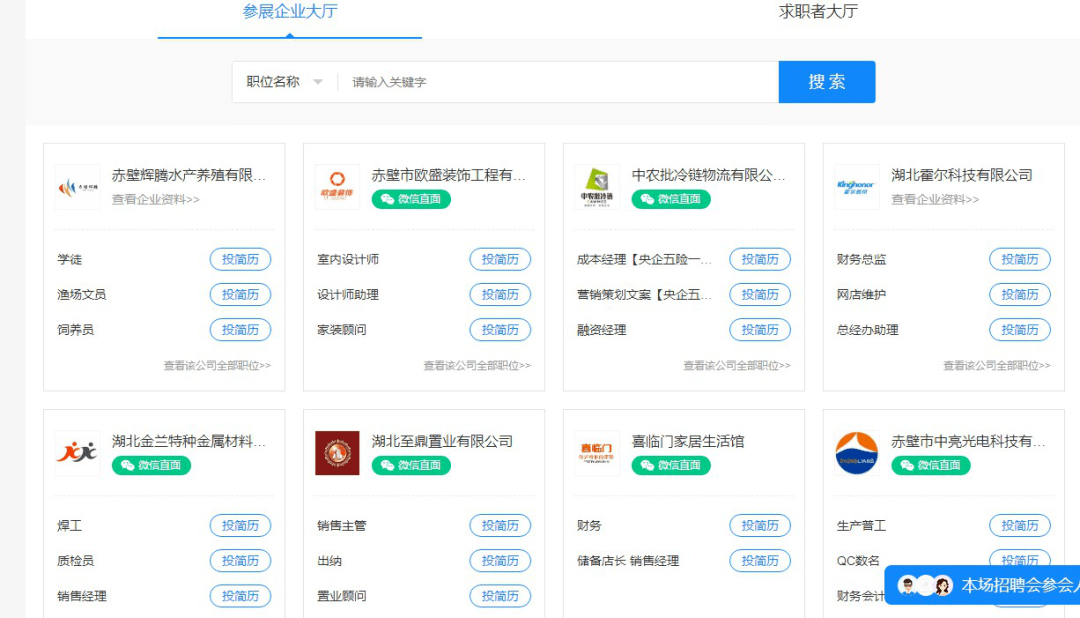Submit resume for 焊工 position
Viewport: 1080px width, 618px height.
240,525
